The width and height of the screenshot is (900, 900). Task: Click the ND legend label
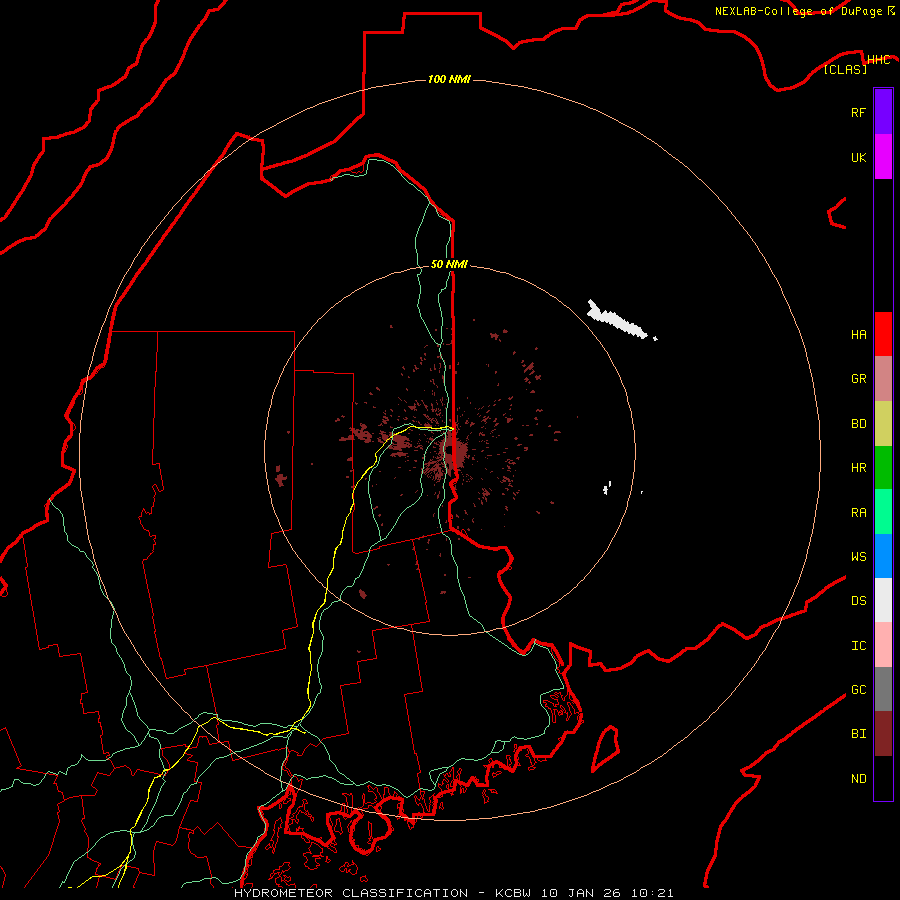point(858,779)
